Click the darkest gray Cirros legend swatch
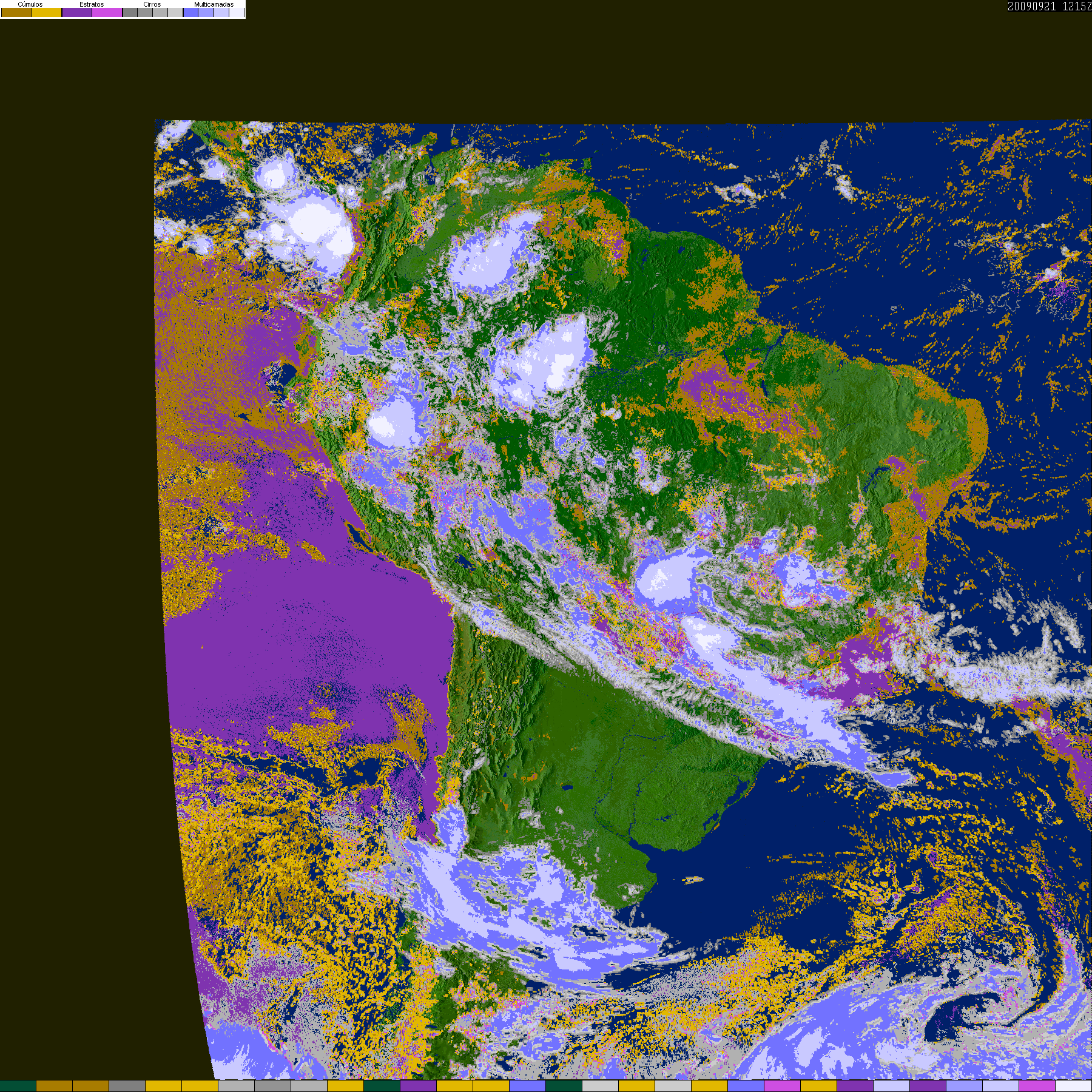This screenshot has height=1092, width=1092. pos(130,13)
